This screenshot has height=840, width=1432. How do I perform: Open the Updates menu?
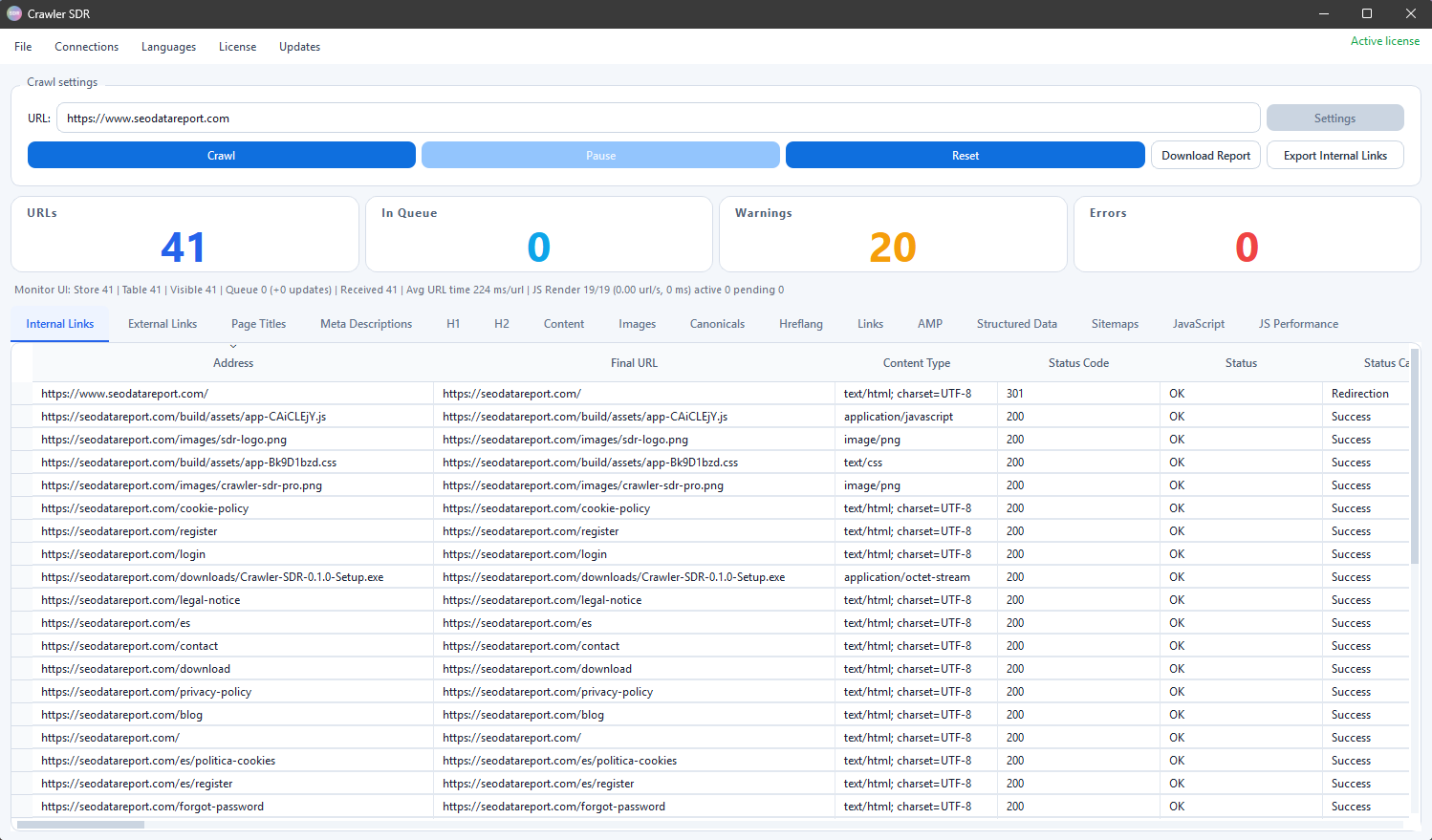click(299, 47)
